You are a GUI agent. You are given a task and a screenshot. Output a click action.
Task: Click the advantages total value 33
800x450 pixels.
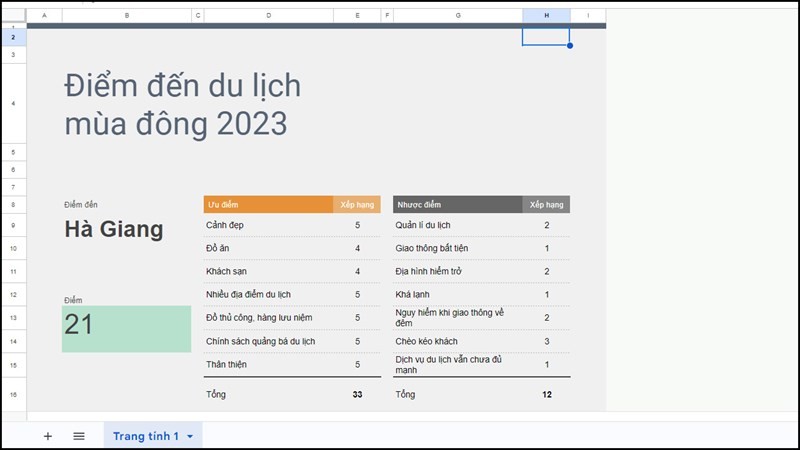click(357, 394)
